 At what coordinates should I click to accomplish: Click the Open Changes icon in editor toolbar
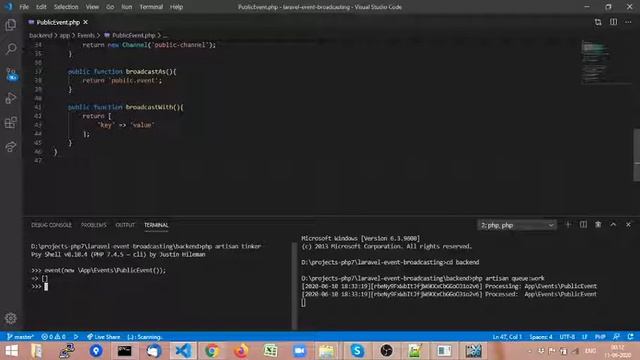click(x=598, y=22)
